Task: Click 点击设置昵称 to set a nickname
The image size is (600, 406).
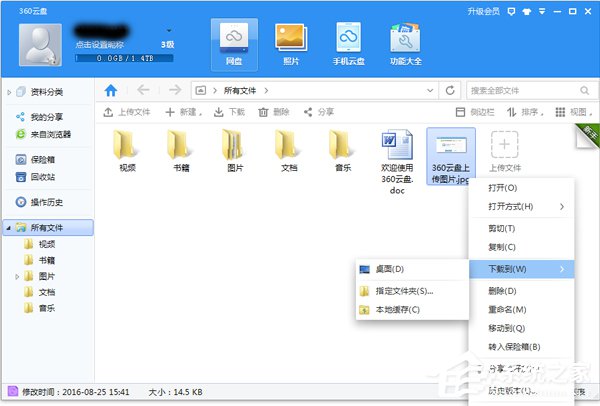Action: click(x=99, y=44)
